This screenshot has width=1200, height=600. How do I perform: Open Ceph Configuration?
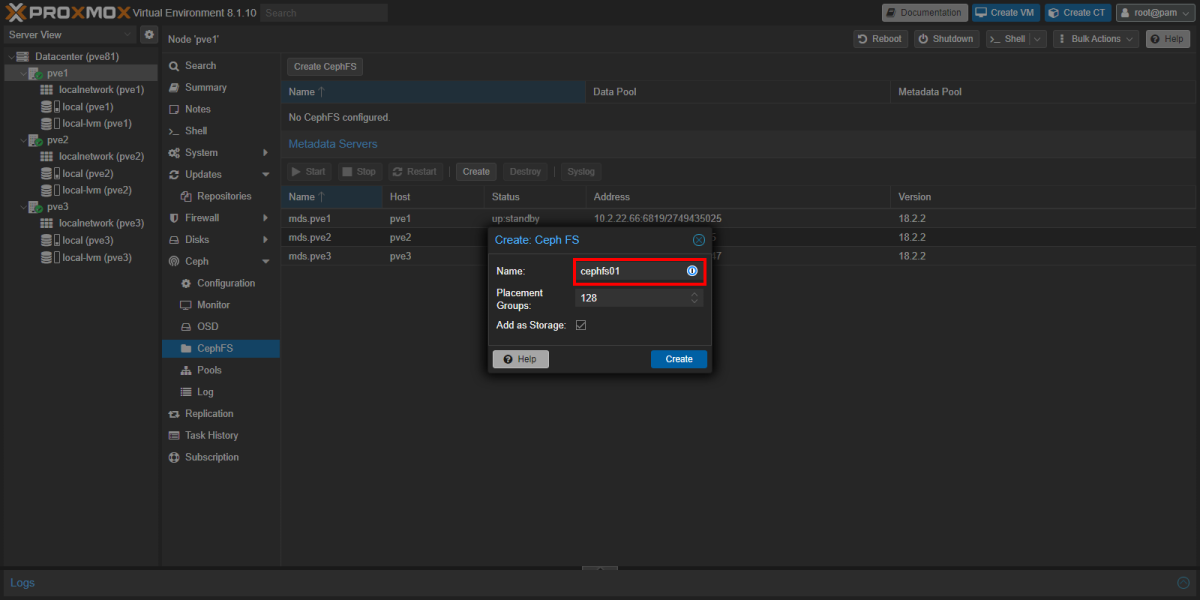(220, 283)
